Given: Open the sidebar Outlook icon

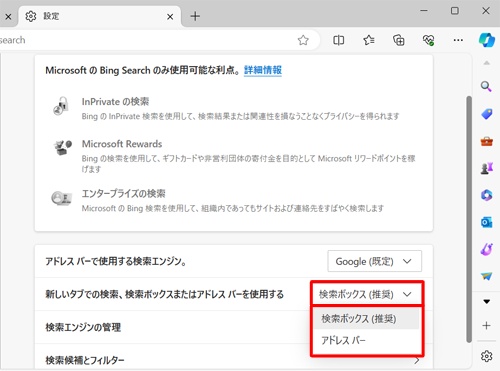Looking at the screenshot, I should 487,222.
